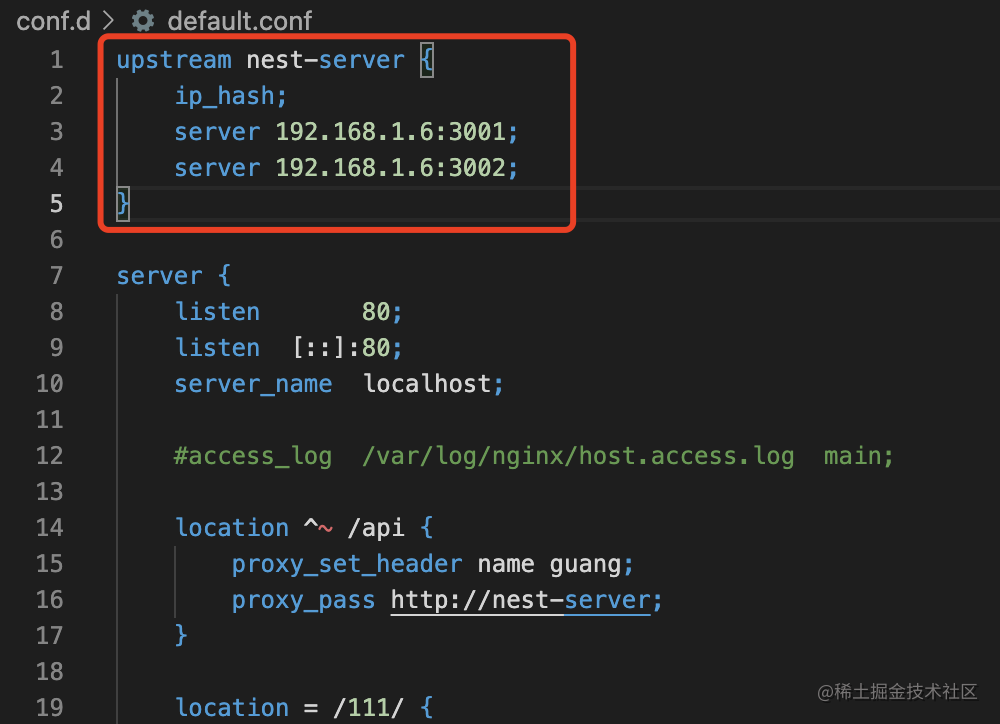The image size is (1000, 724).
Task: Open the conf.d breadcrumb folder
Action: (x=54, y=21)
